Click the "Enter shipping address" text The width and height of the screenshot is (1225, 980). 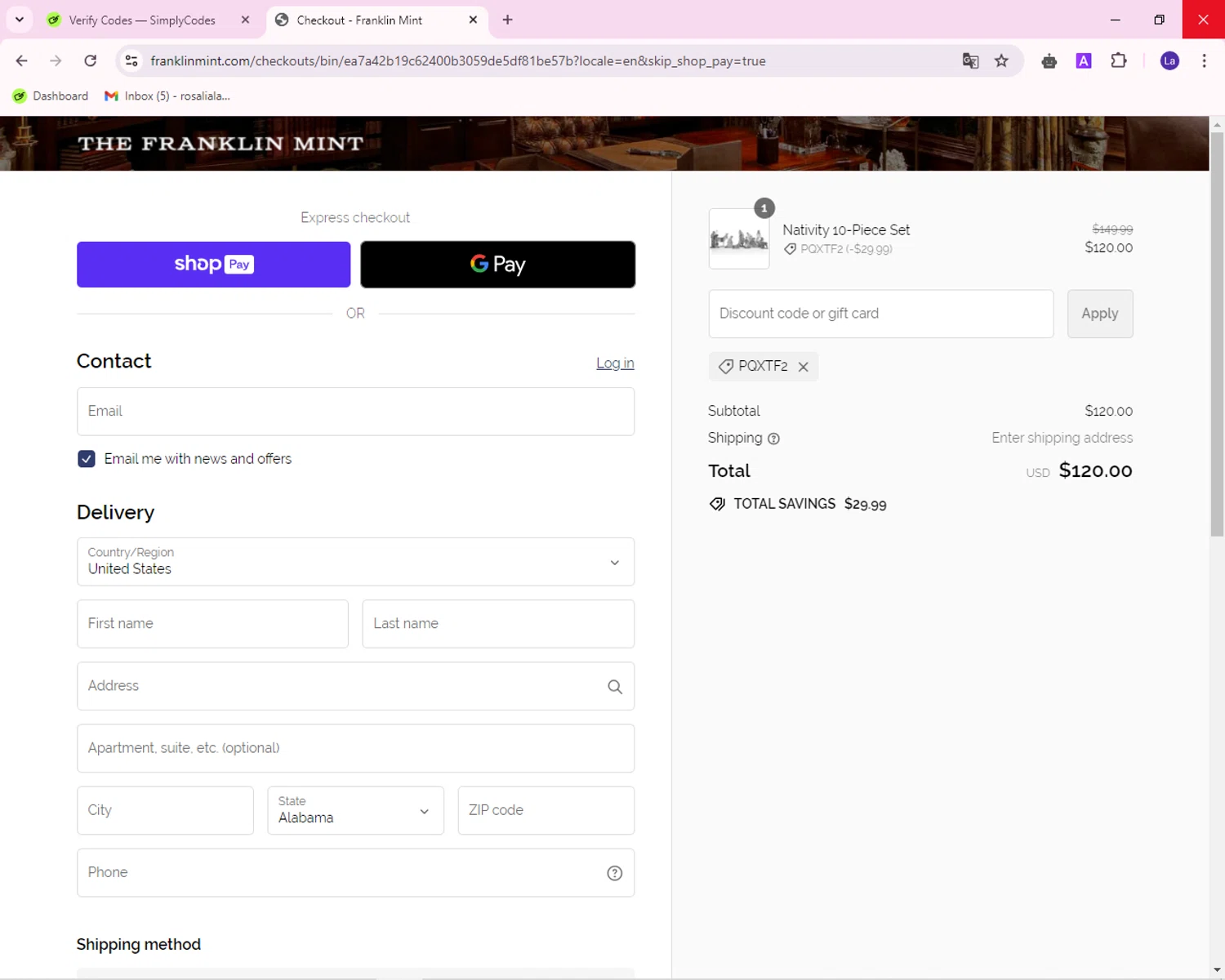coord(1062,438)
